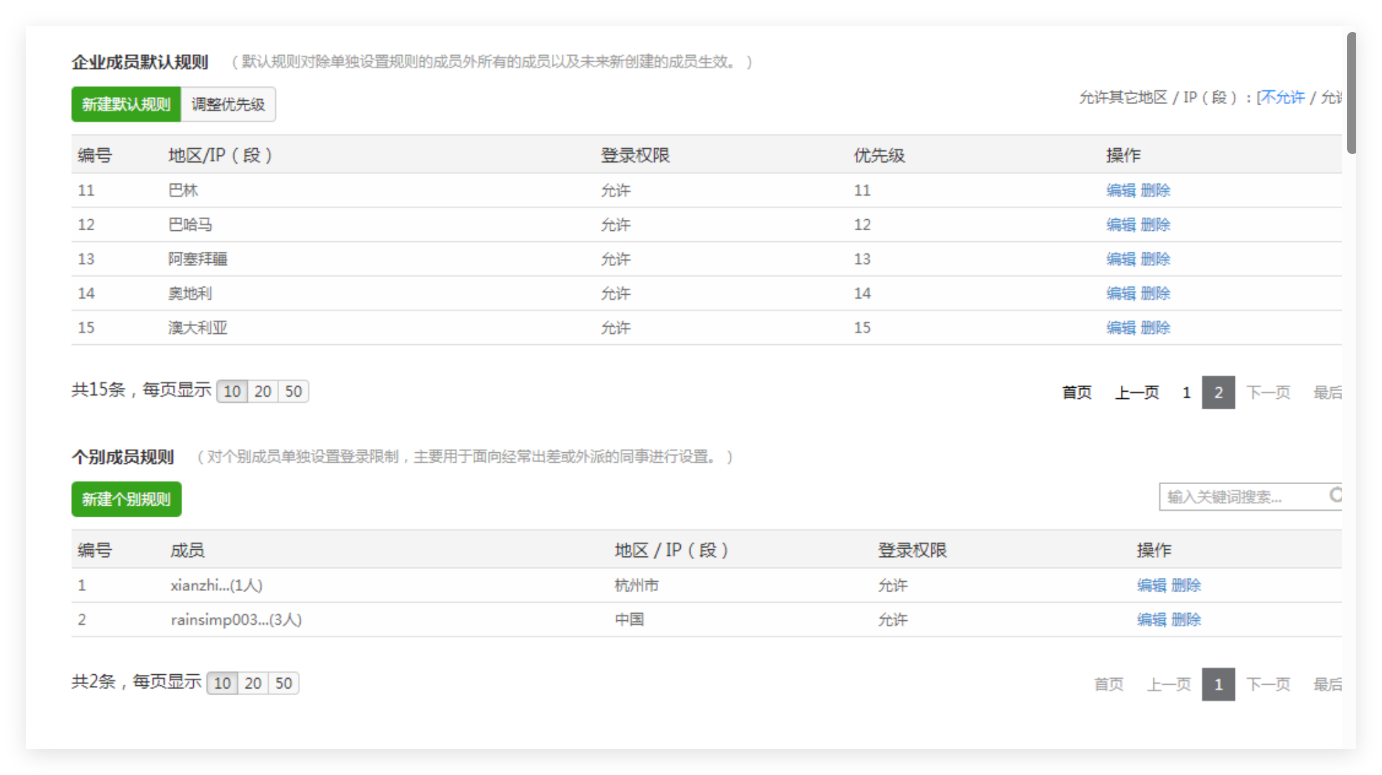The width and height of the screenshot is (1382, 775).
Task: Edit rule 15 澳大利亚
Action: click(x=1121, y=327)
